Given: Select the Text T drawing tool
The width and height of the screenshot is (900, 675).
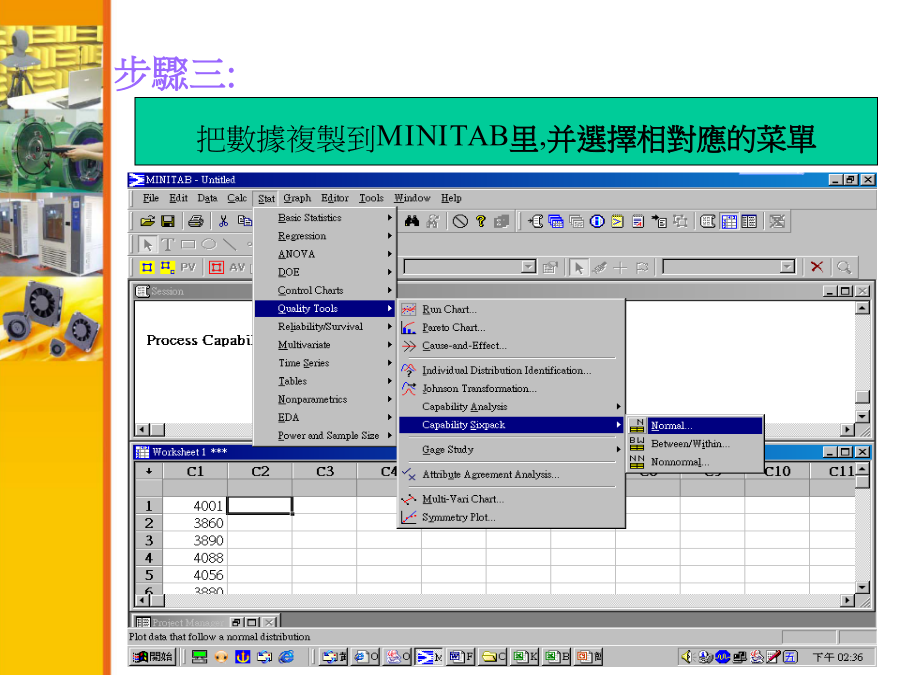Looking at the screenshot, I should 168,245.
